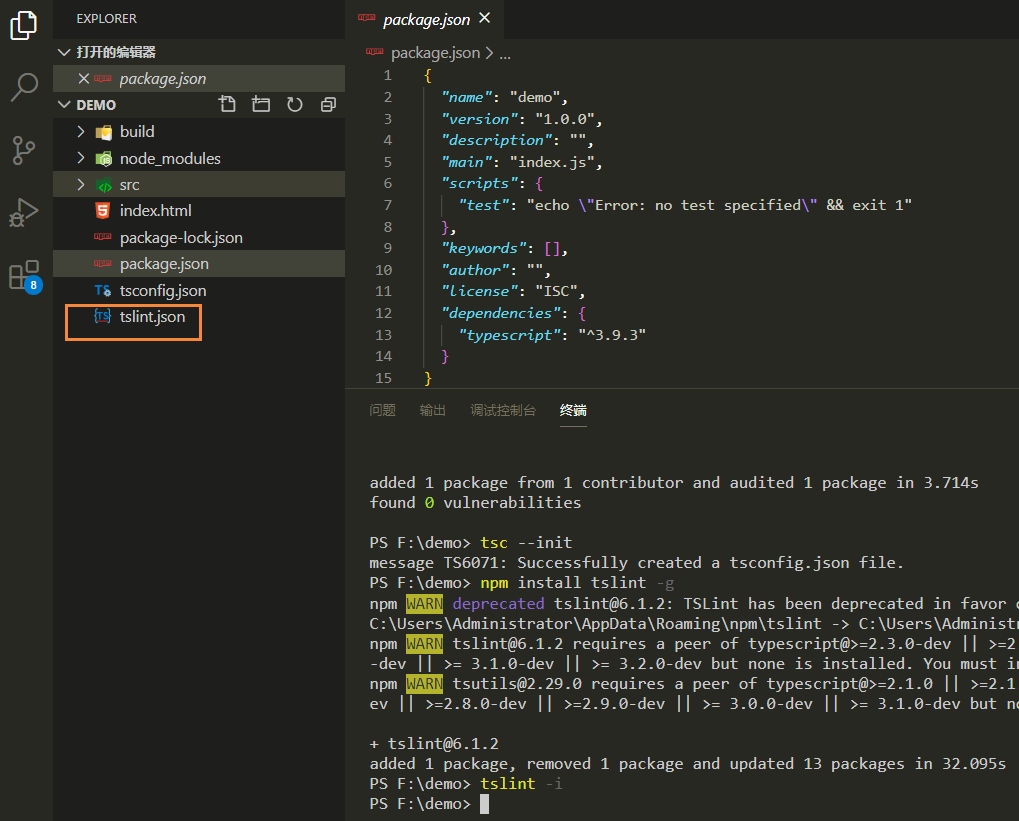Open package-lock.json from the explorer

(x=199, y=237)
